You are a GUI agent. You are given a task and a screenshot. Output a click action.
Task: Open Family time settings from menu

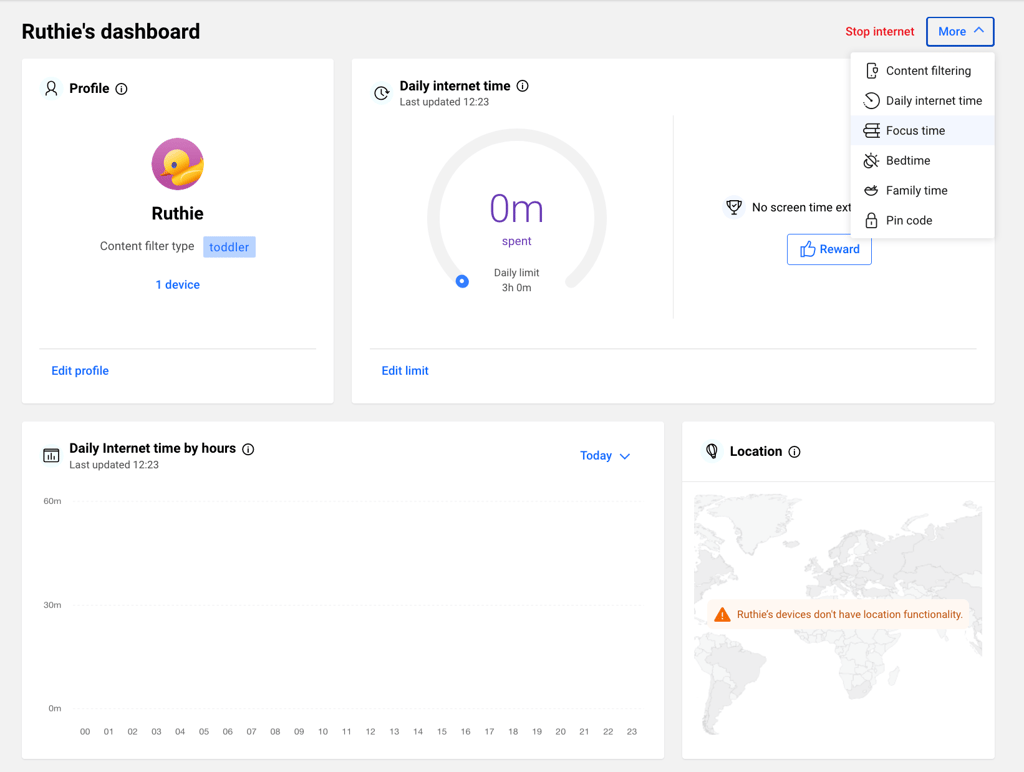point(922,191)
